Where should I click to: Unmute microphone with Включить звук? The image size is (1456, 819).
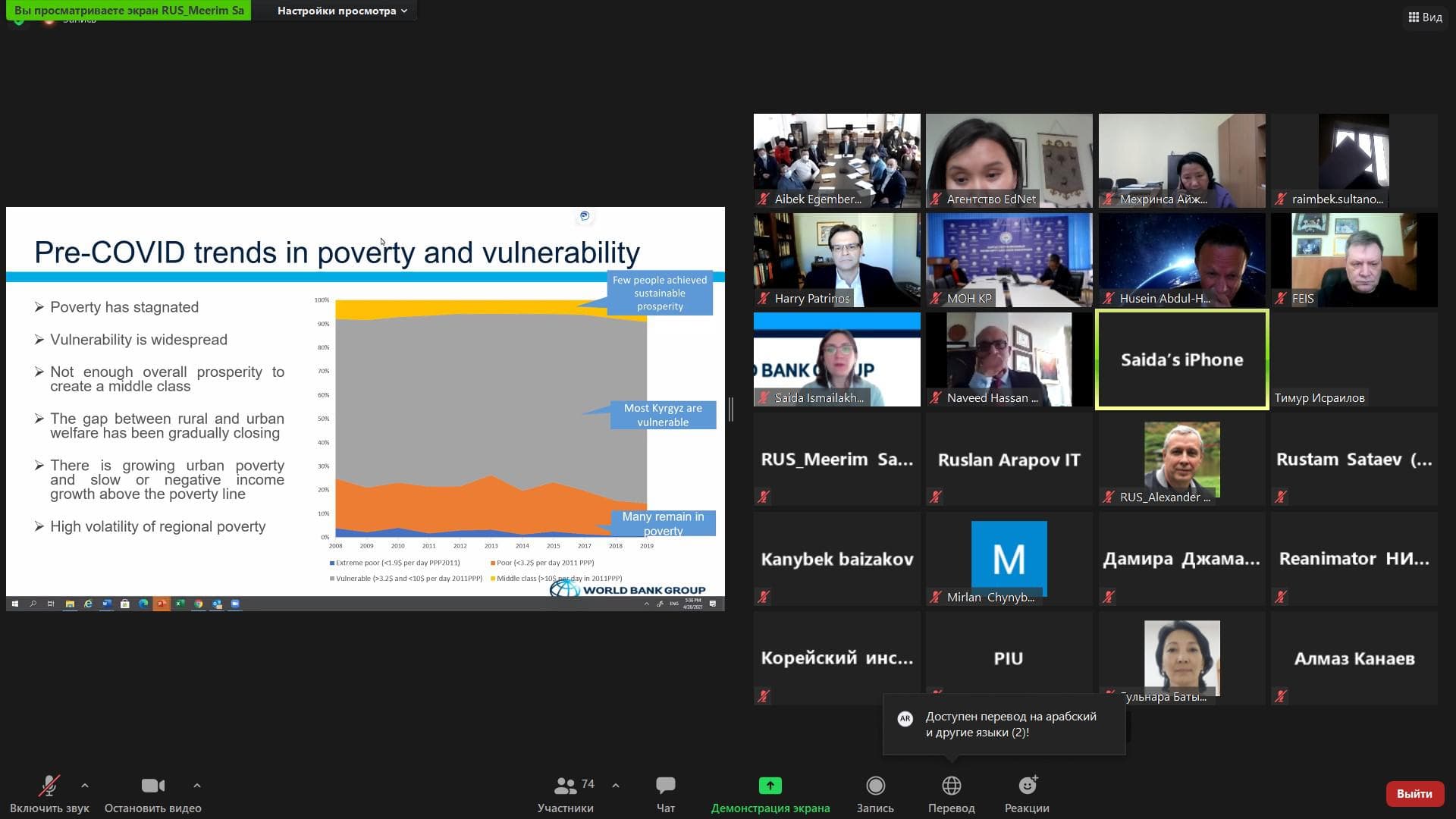point(49,793)
